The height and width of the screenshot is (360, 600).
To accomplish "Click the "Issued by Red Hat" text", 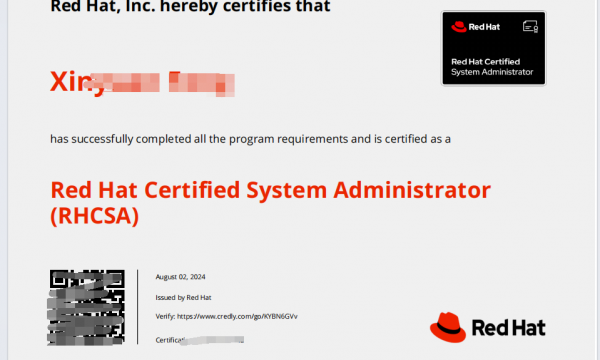I will 183,297.
